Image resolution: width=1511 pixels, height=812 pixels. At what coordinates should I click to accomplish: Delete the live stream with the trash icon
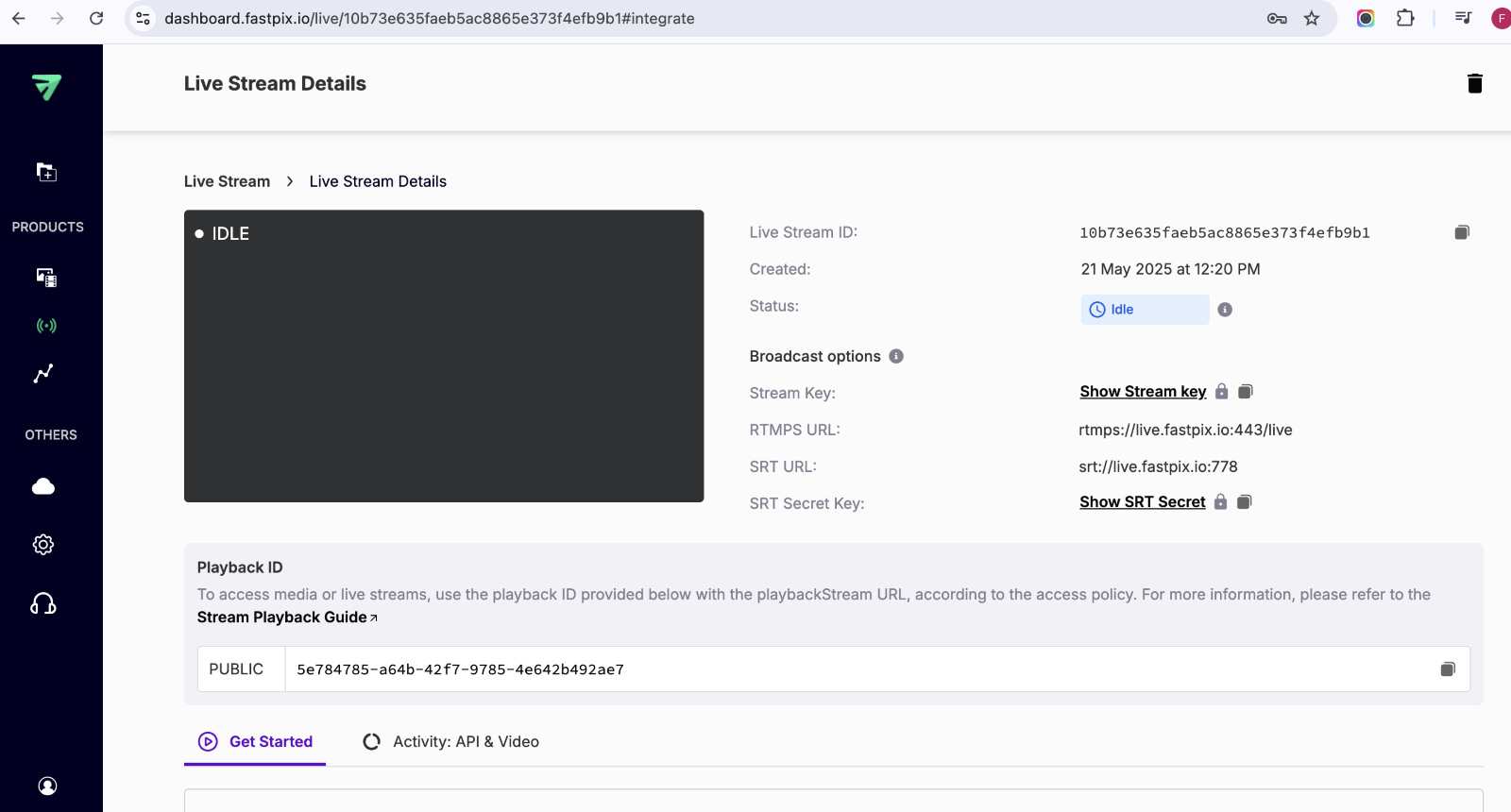tap(1475, 83)
